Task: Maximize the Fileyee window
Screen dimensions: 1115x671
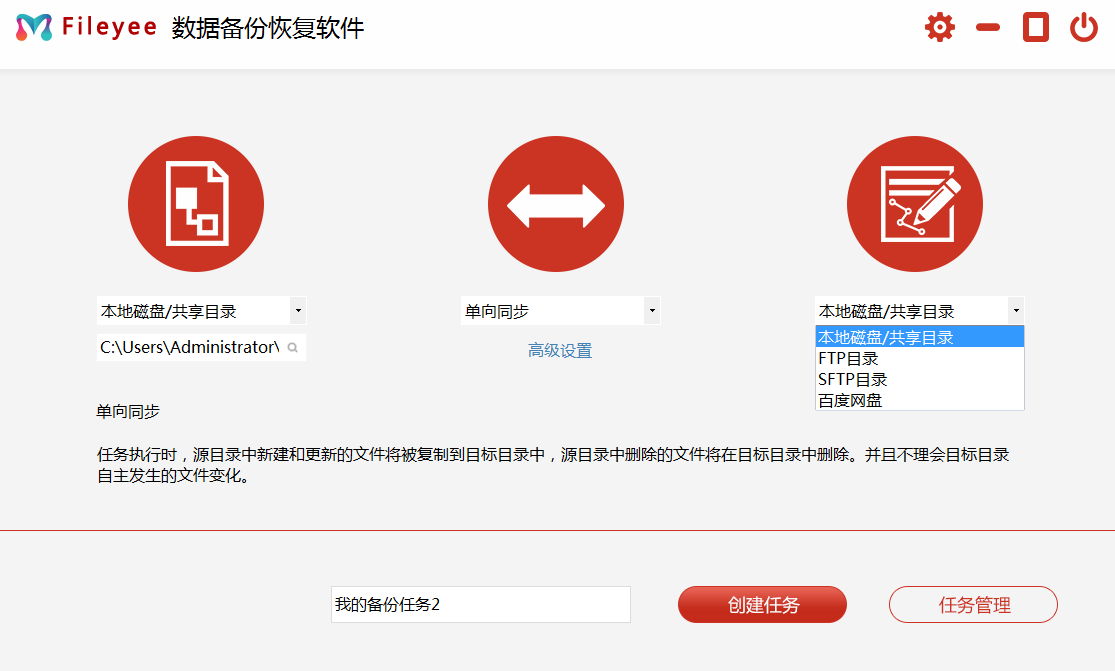Action: pos(1036,27)
